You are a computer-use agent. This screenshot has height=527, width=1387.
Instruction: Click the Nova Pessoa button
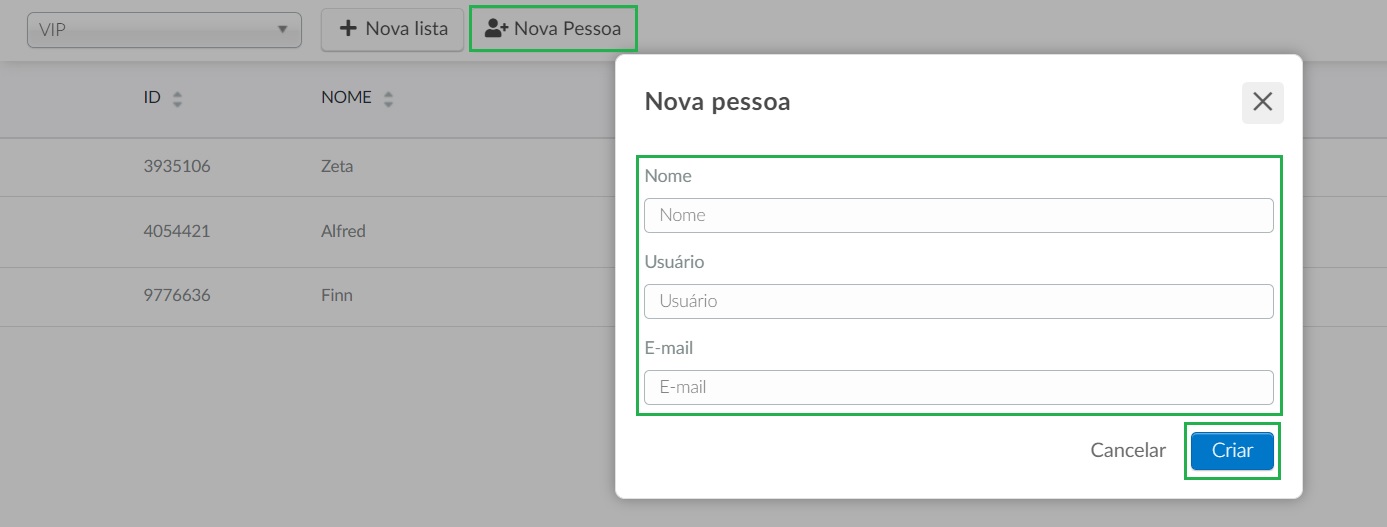pos(553,29)
